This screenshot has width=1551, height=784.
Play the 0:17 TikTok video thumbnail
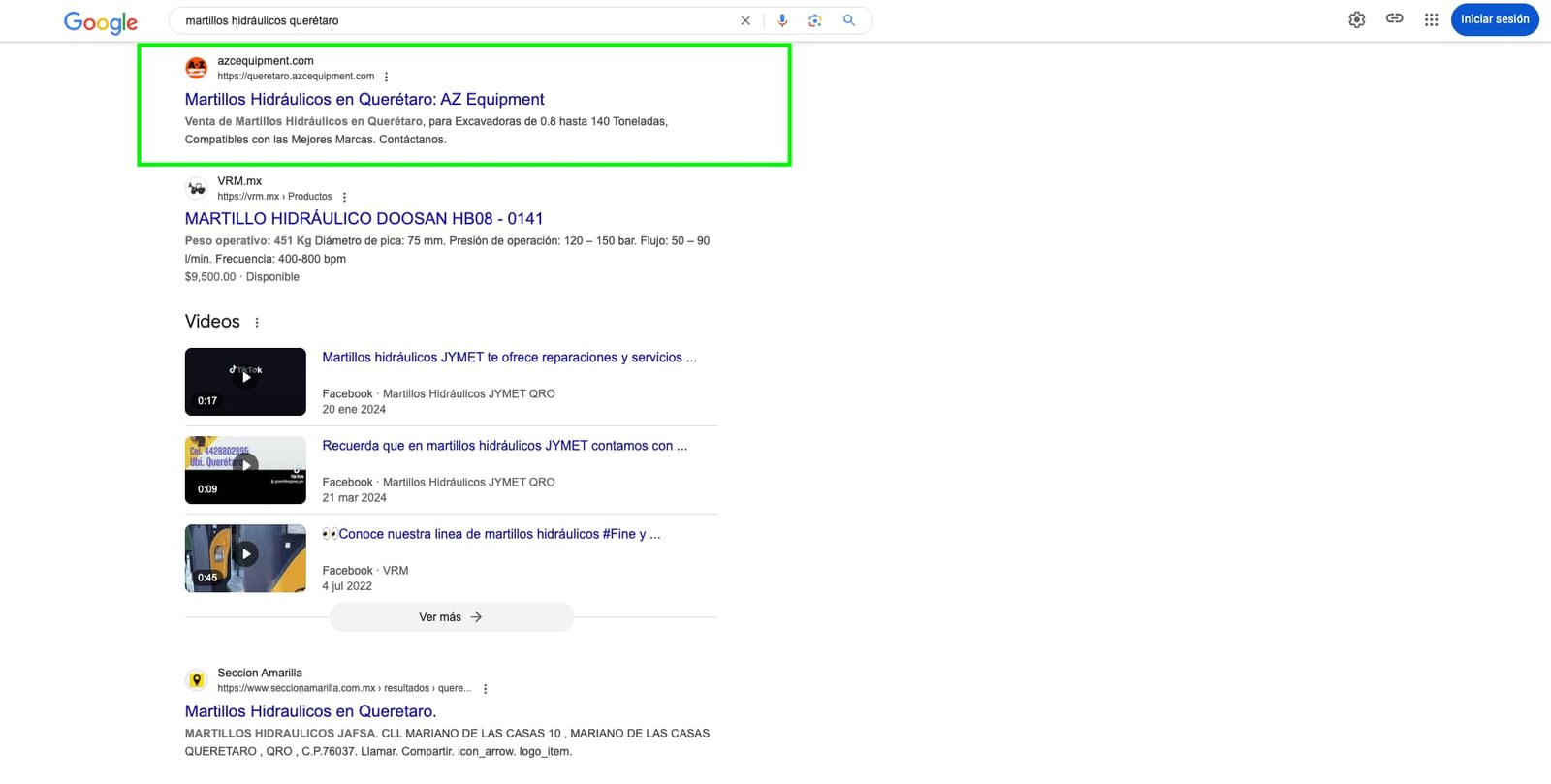[245, 382]
